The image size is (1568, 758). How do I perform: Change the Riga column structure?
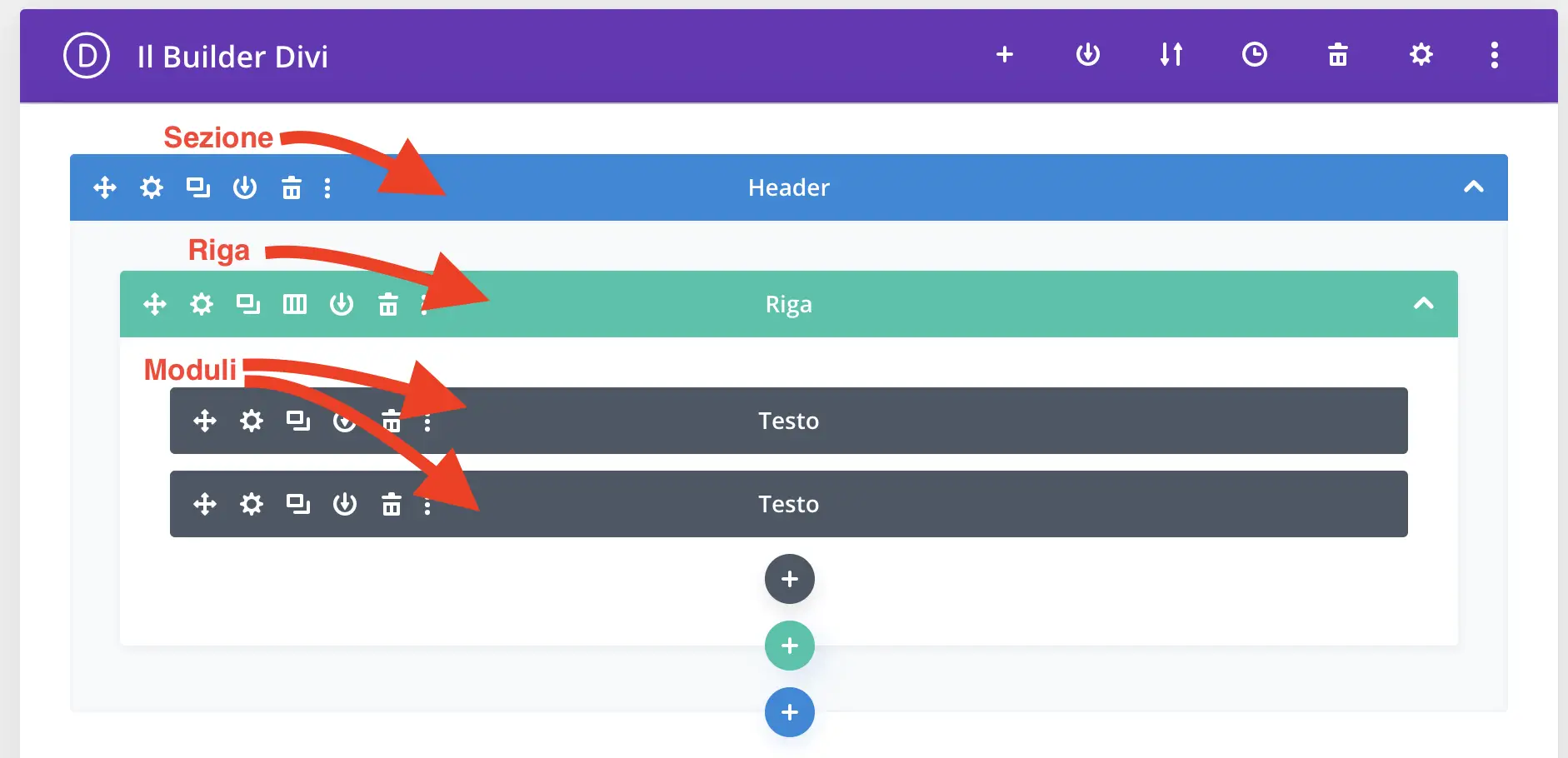click(295, 304)
